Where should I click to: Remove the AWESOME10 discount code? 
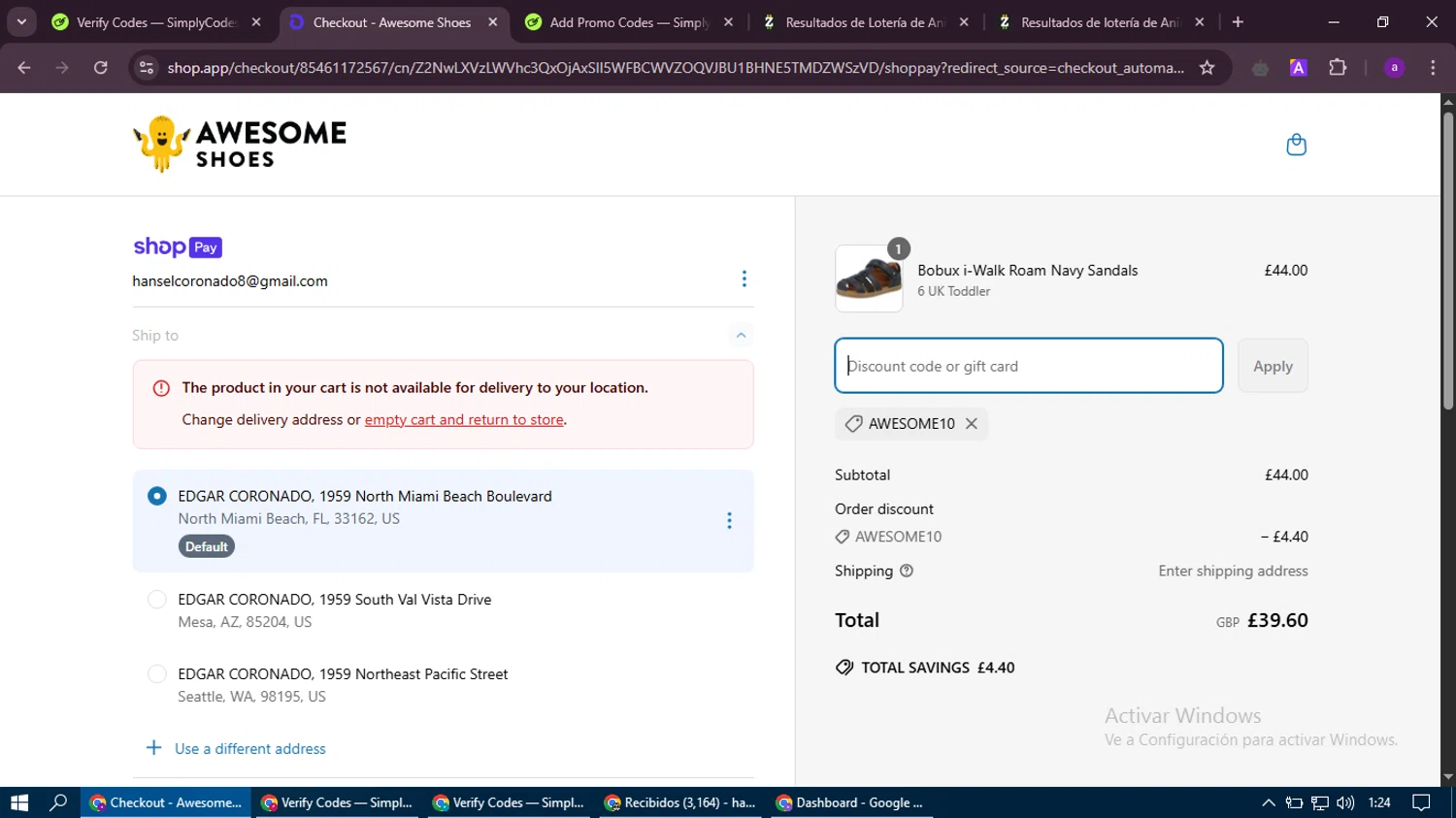click(x=971, y=424)
